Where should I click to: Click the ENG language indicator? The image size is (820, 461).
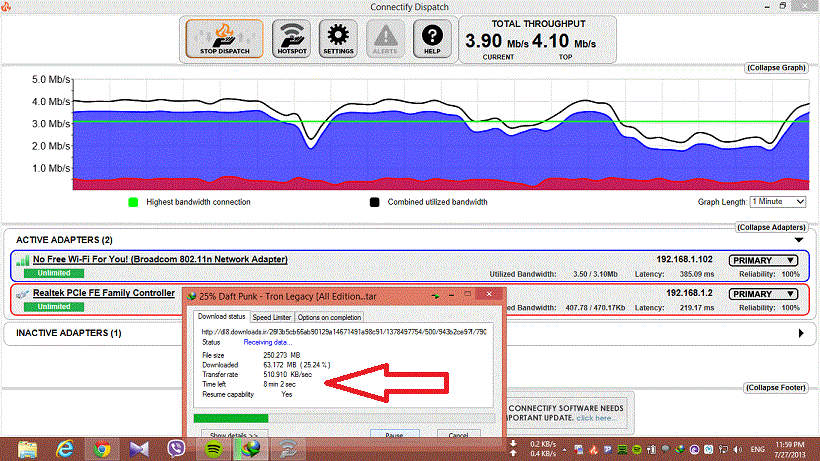coord(757,450)
